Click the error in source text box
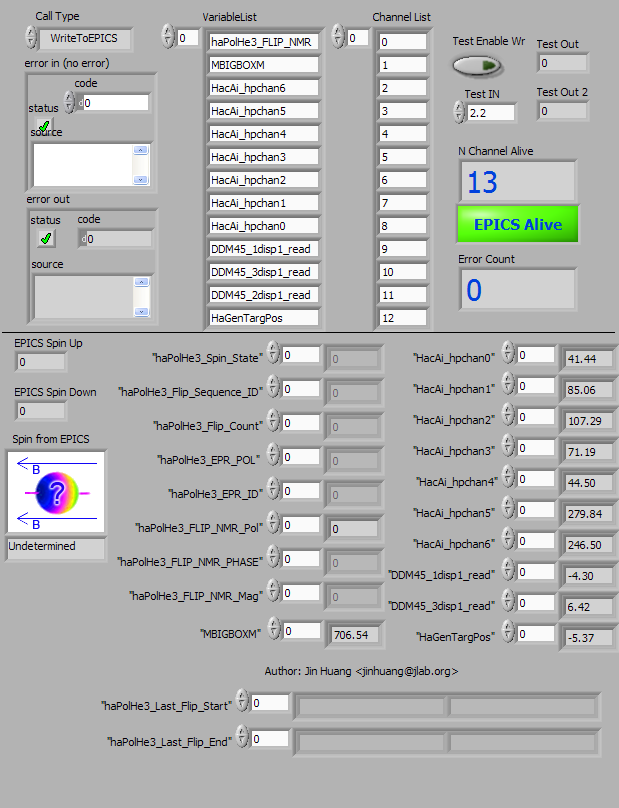619x808 pixels. coord(83,165)
